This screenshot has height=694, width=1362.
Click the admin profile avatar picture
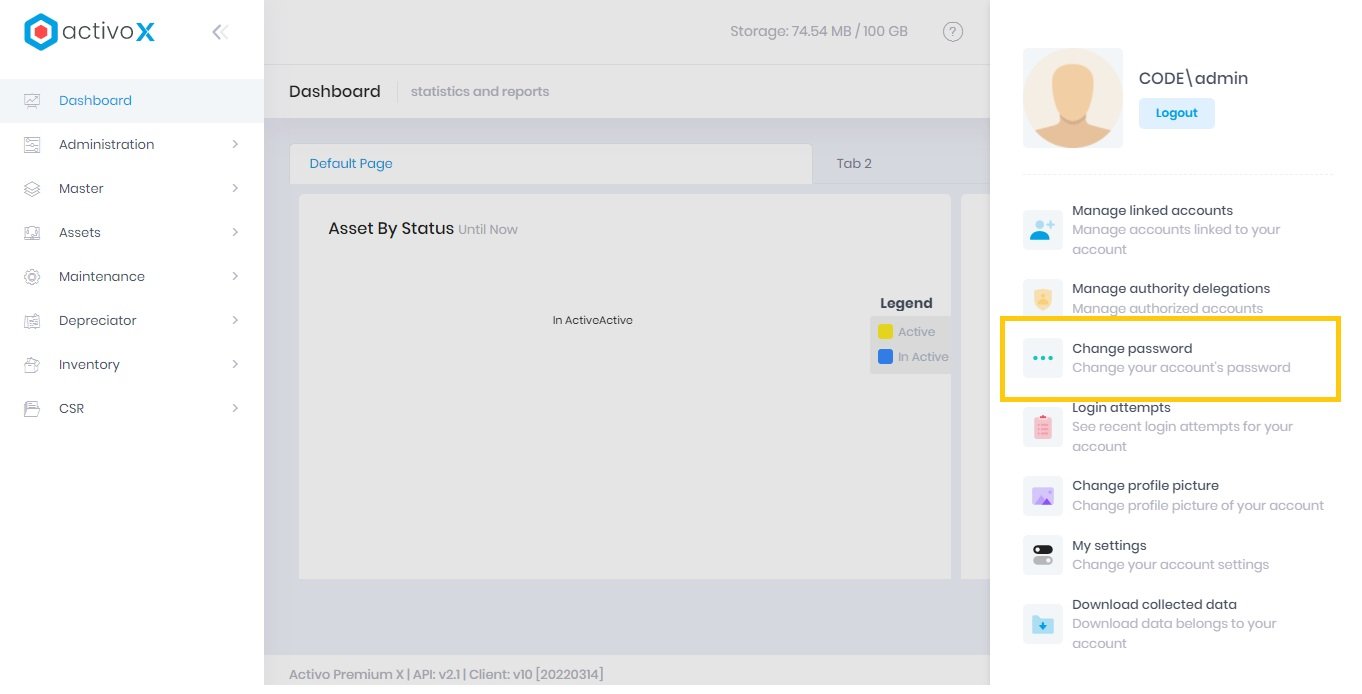click(1072, 98)
